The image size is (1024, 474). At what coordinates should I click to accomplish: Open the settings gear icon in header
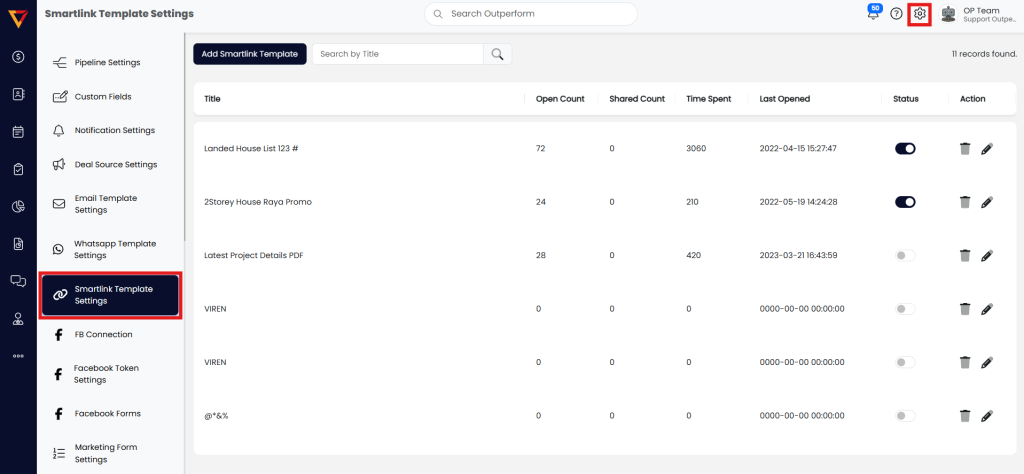920,14
